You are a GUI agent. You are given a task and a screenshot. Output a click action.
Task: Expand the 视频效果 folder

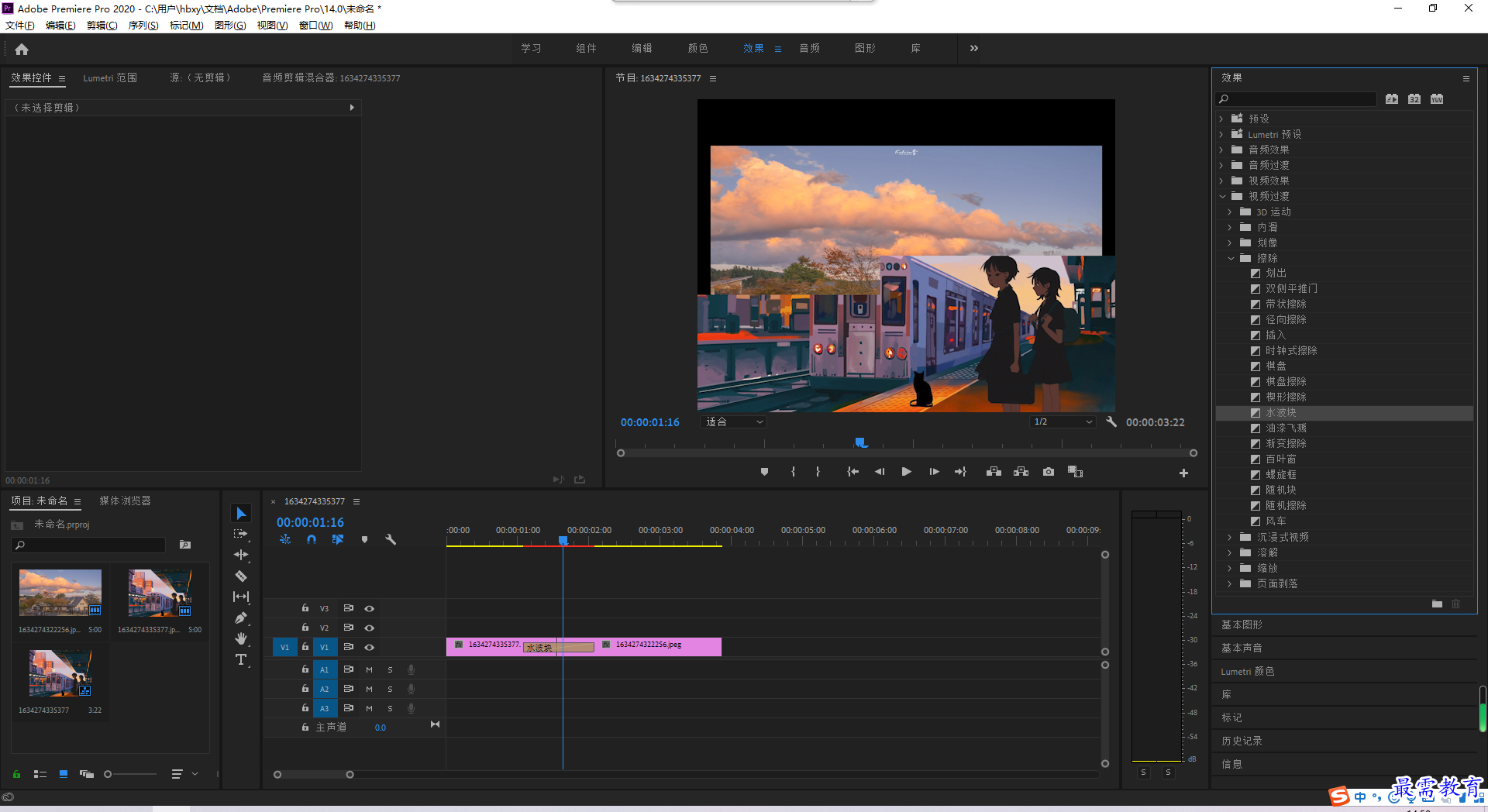(1221, 181)
